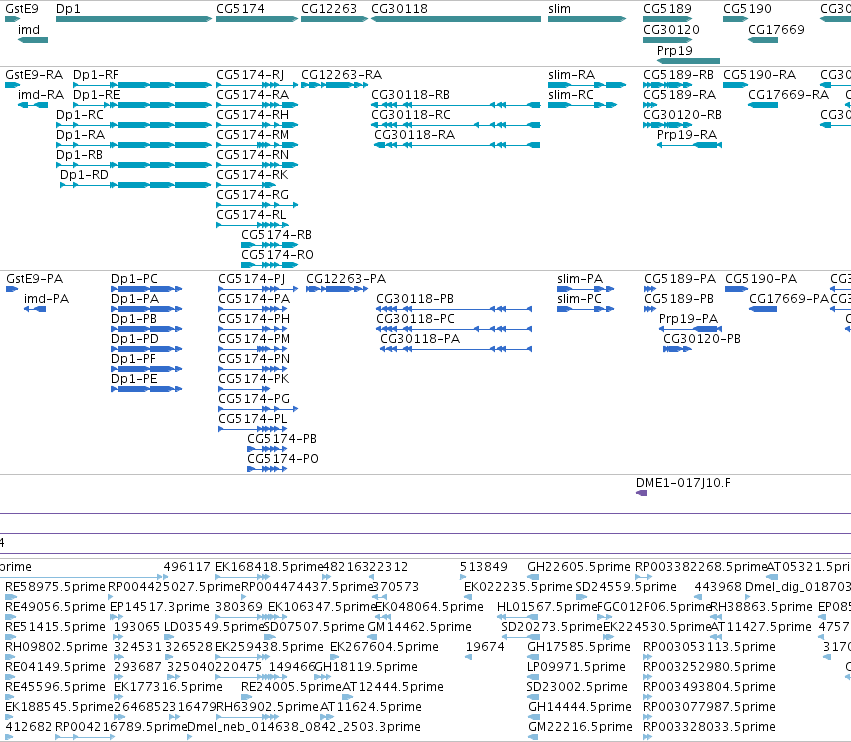Viewport: 851px width, 742px height.
Task: Click the CG30118 gene glyph bar
Action: click(x=456, y=19)
